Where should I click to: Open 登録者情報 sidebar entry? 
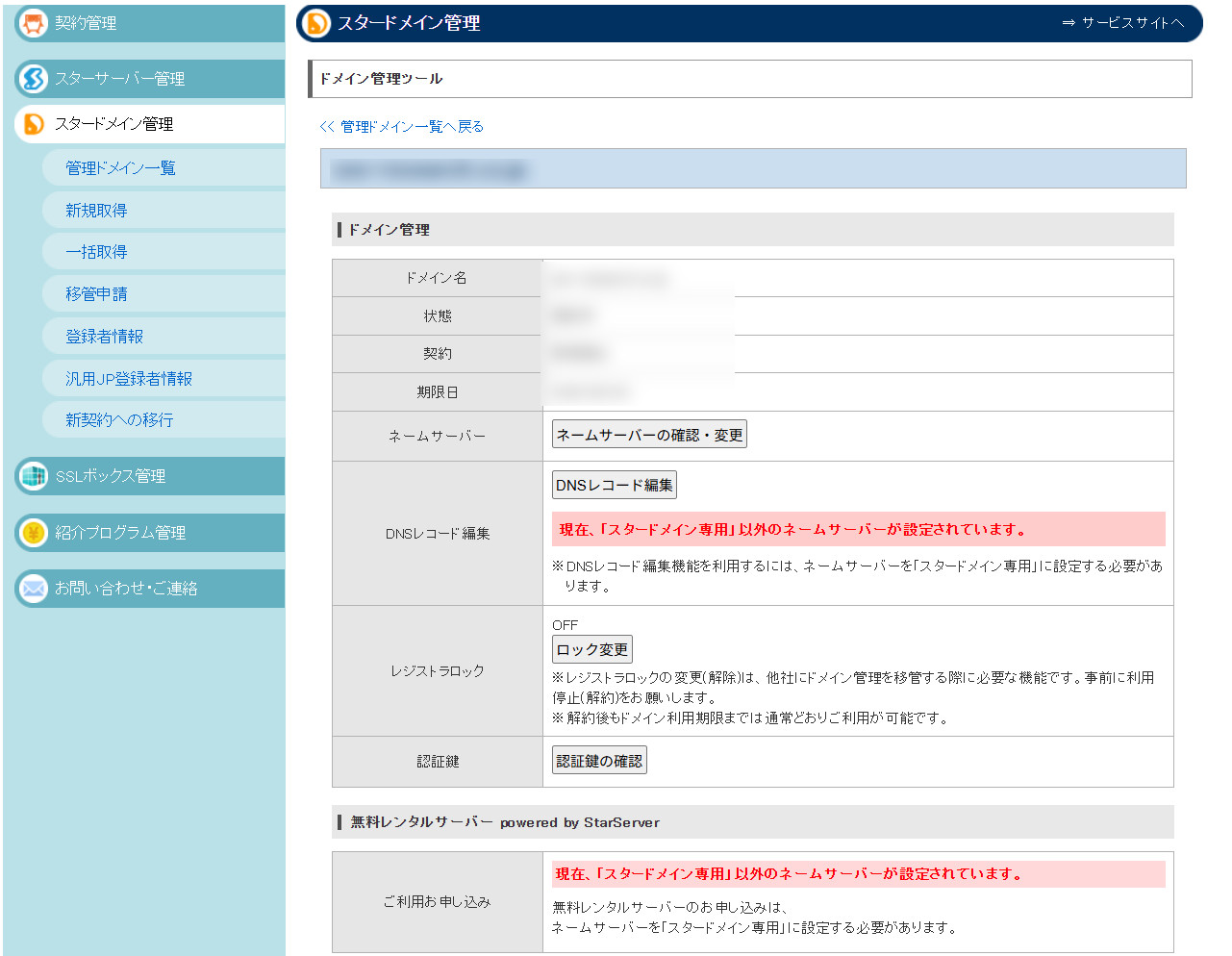click(104, 337)
